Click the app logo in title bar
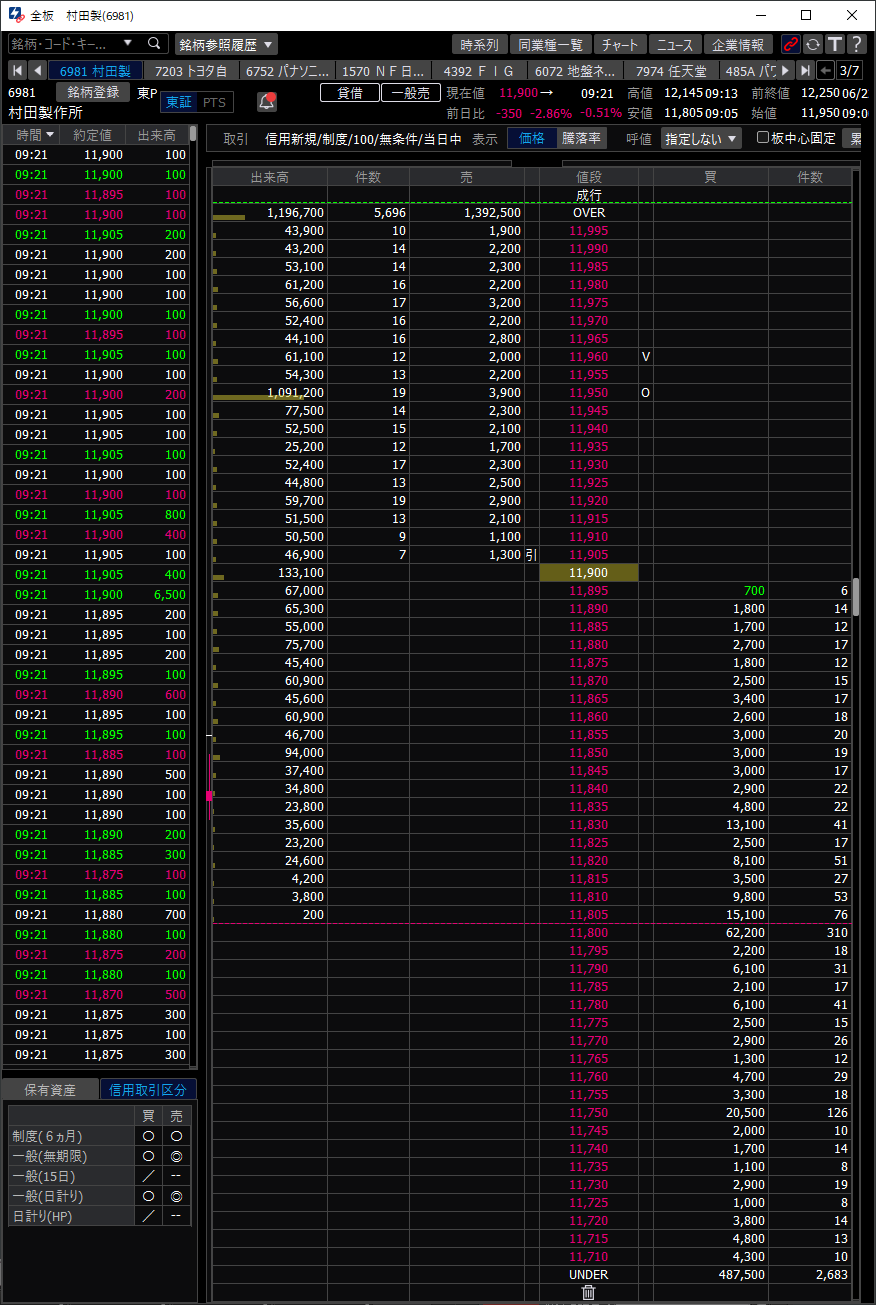The width and height of the screenshot is (876, 1305). coord(16,15)
